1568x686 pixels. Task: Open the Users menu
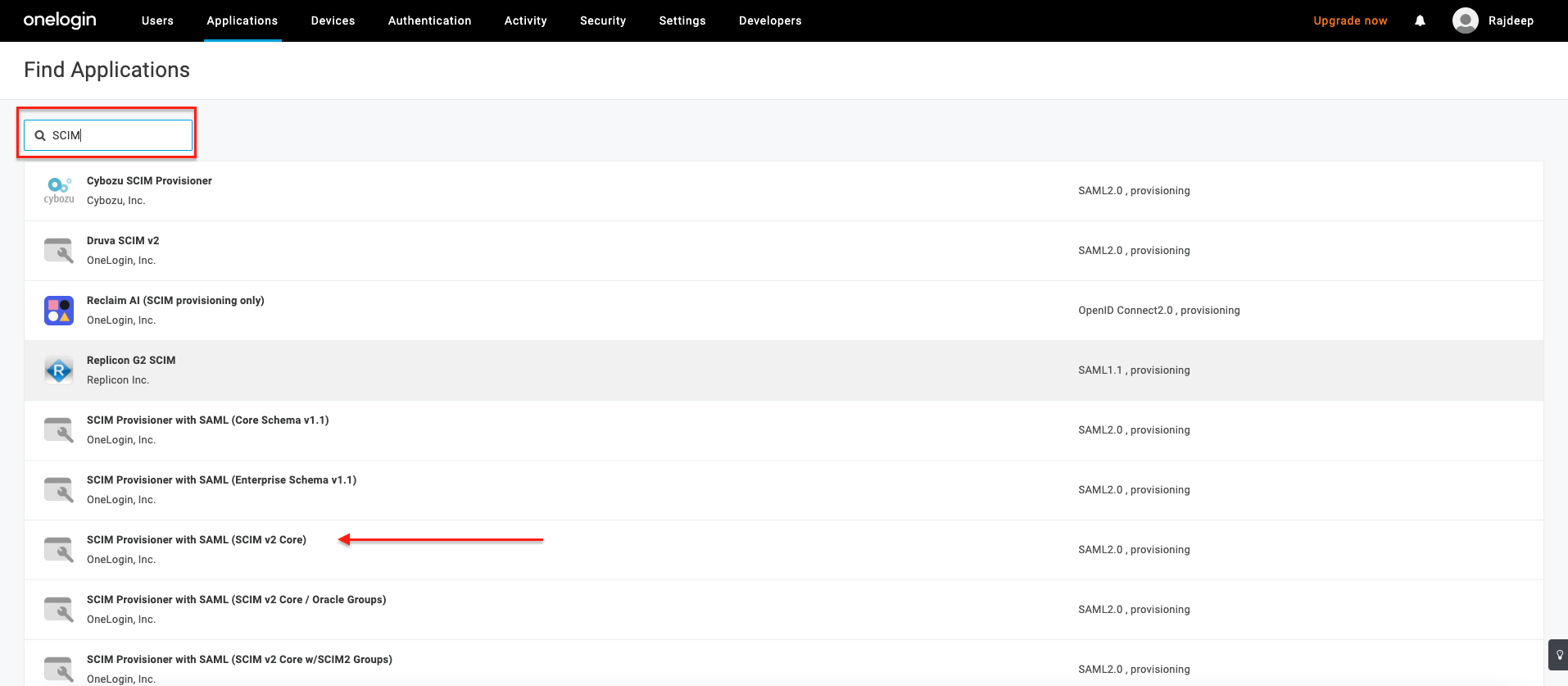tap(157, 20)
